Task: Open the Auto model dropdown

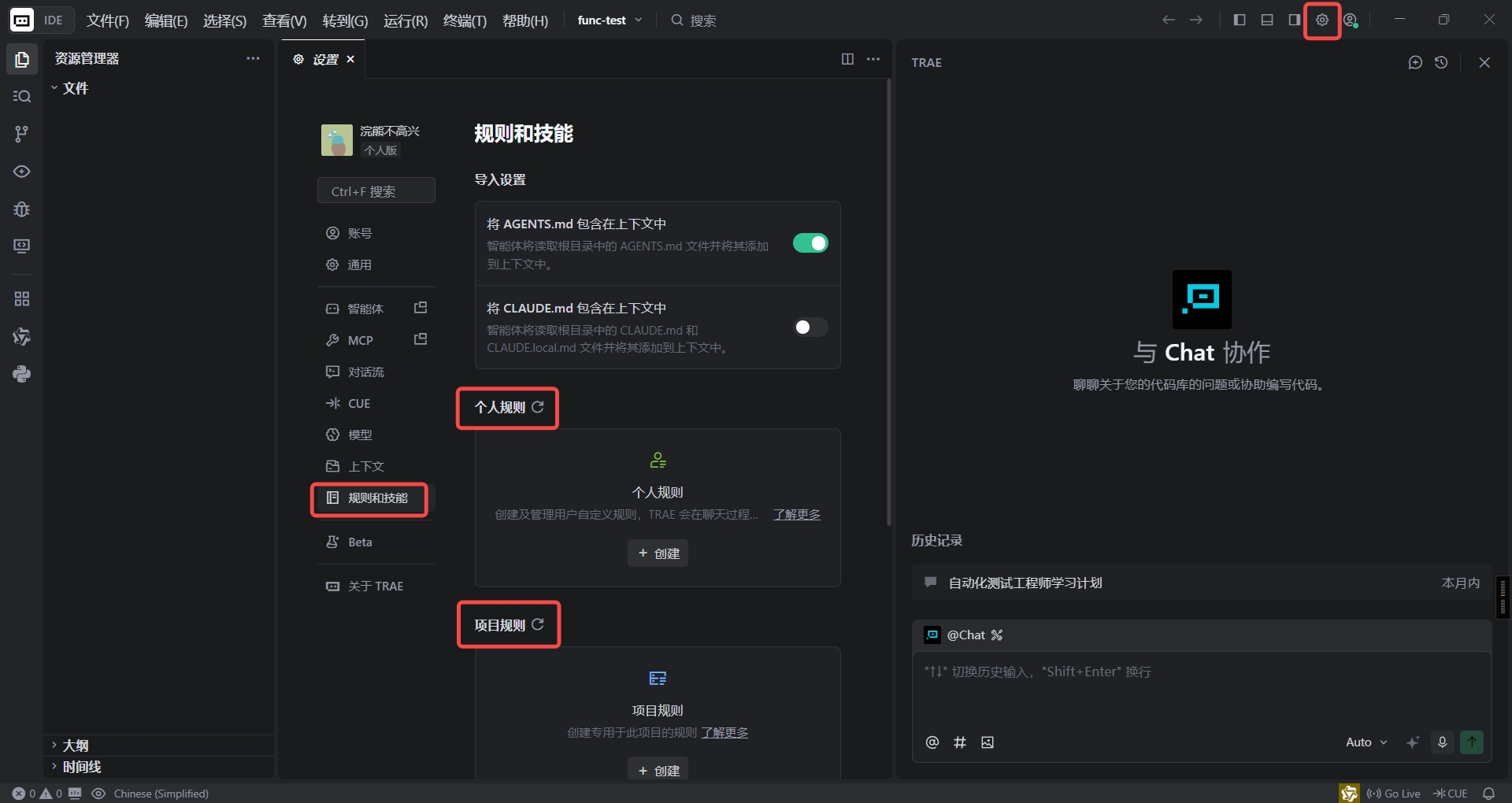Action: point(1366,742)
